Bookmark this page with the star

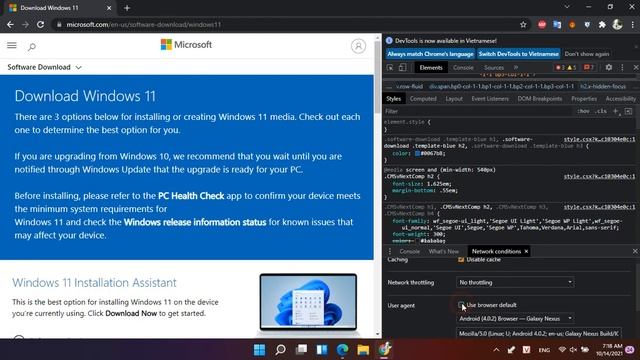(523, 24)
